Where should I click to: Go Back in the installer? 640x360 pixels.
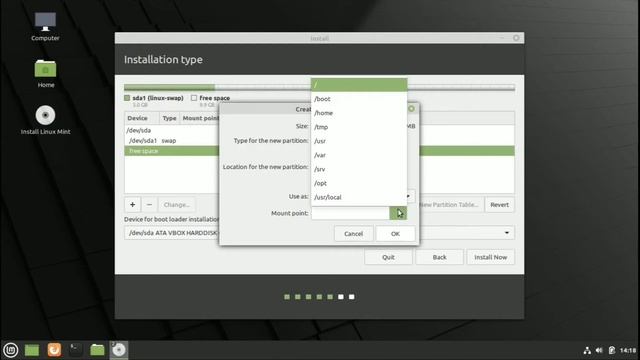(x=439, y=257)
